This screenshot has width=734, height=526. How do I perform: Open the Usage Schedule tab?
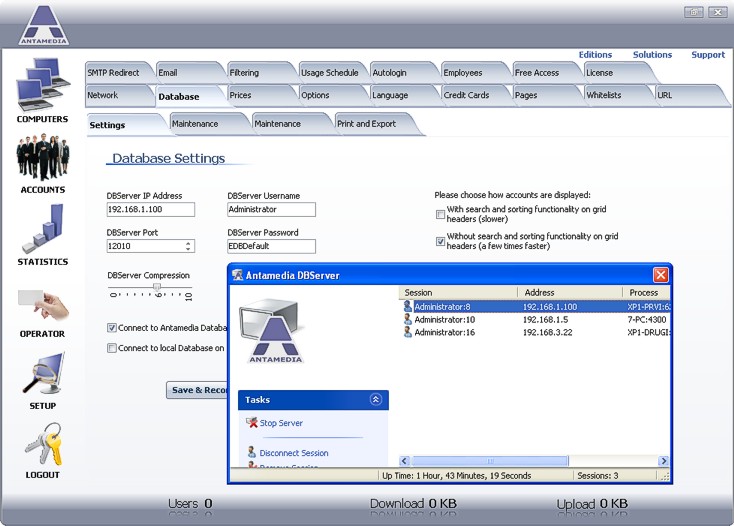(x=330, y=73)
